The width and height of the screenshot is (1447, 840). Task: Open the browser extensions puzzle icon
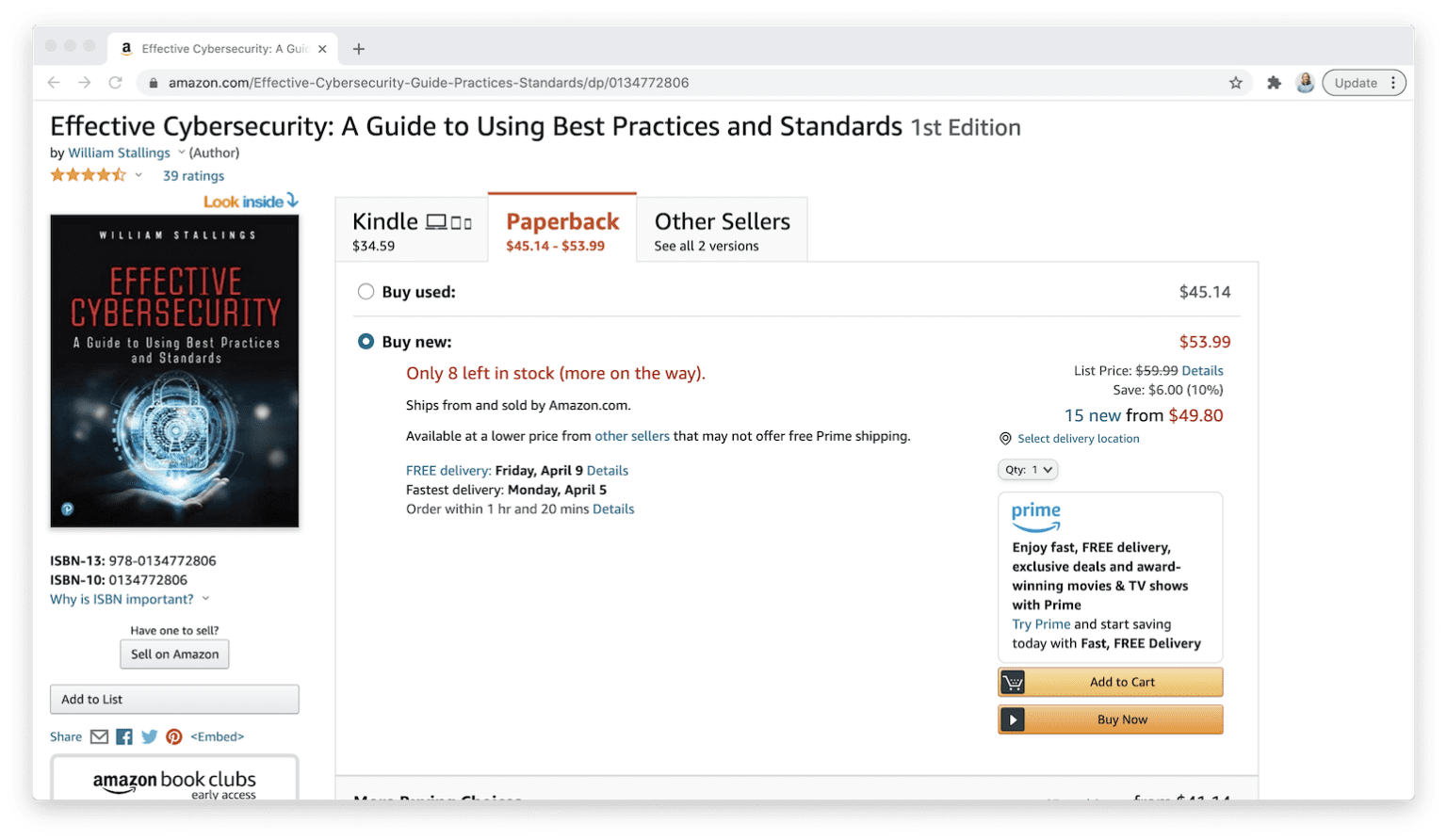pyautogui.click(x=1274, y=83)
